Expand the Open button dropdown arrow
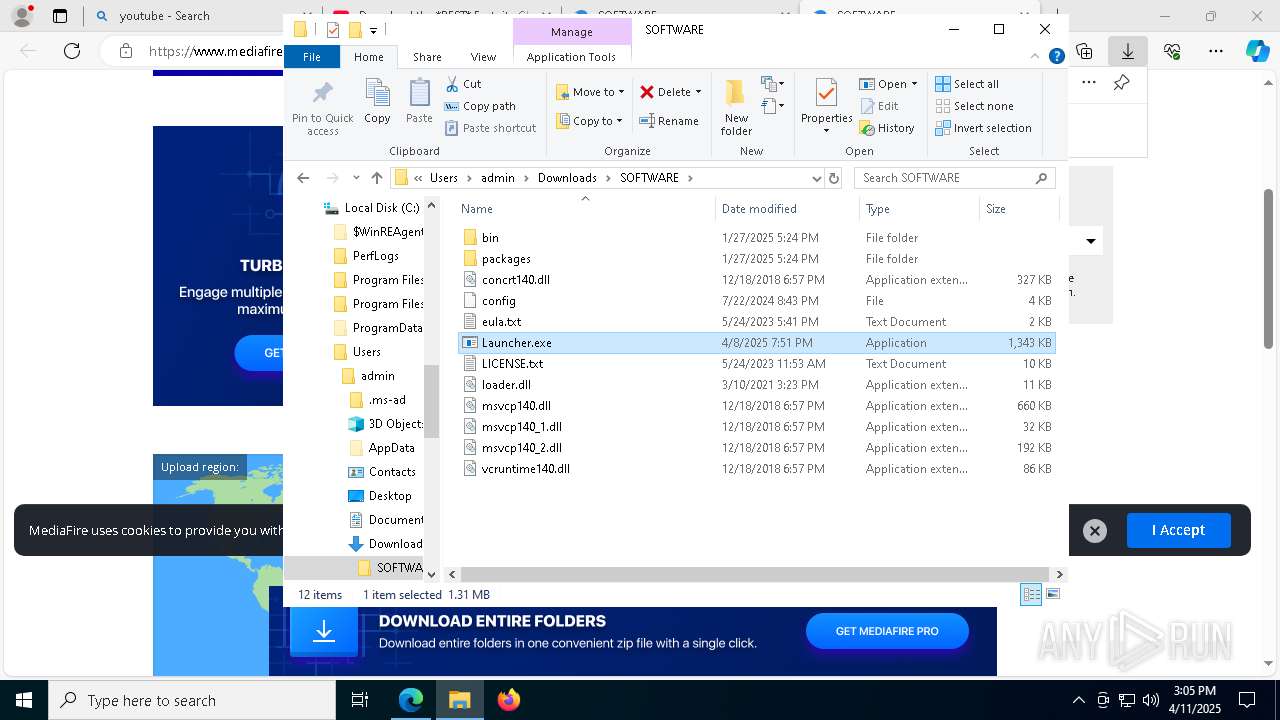1280x720 pixels. pyautogui.click(x=914, y=84)
